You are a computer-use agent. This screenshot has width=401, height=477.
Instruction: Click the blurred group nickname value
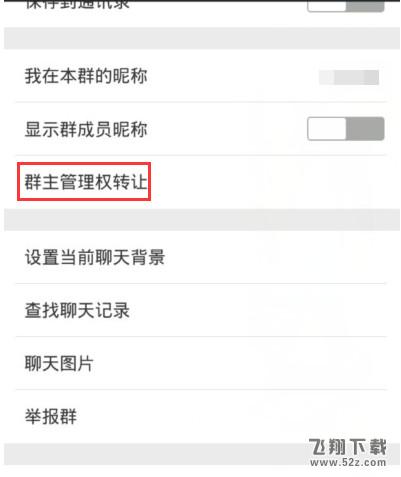[349, 77]
